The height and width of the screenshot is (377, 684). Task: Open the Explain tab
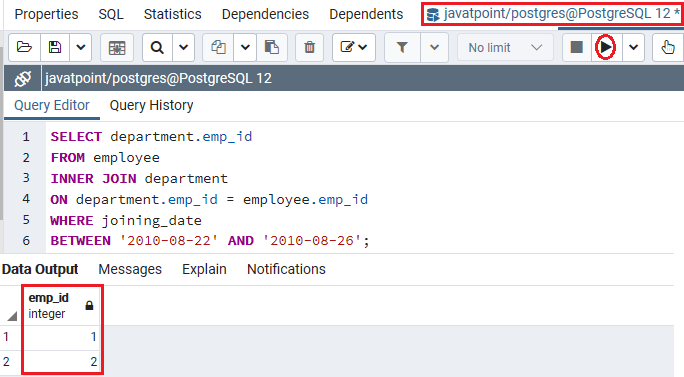204,269
